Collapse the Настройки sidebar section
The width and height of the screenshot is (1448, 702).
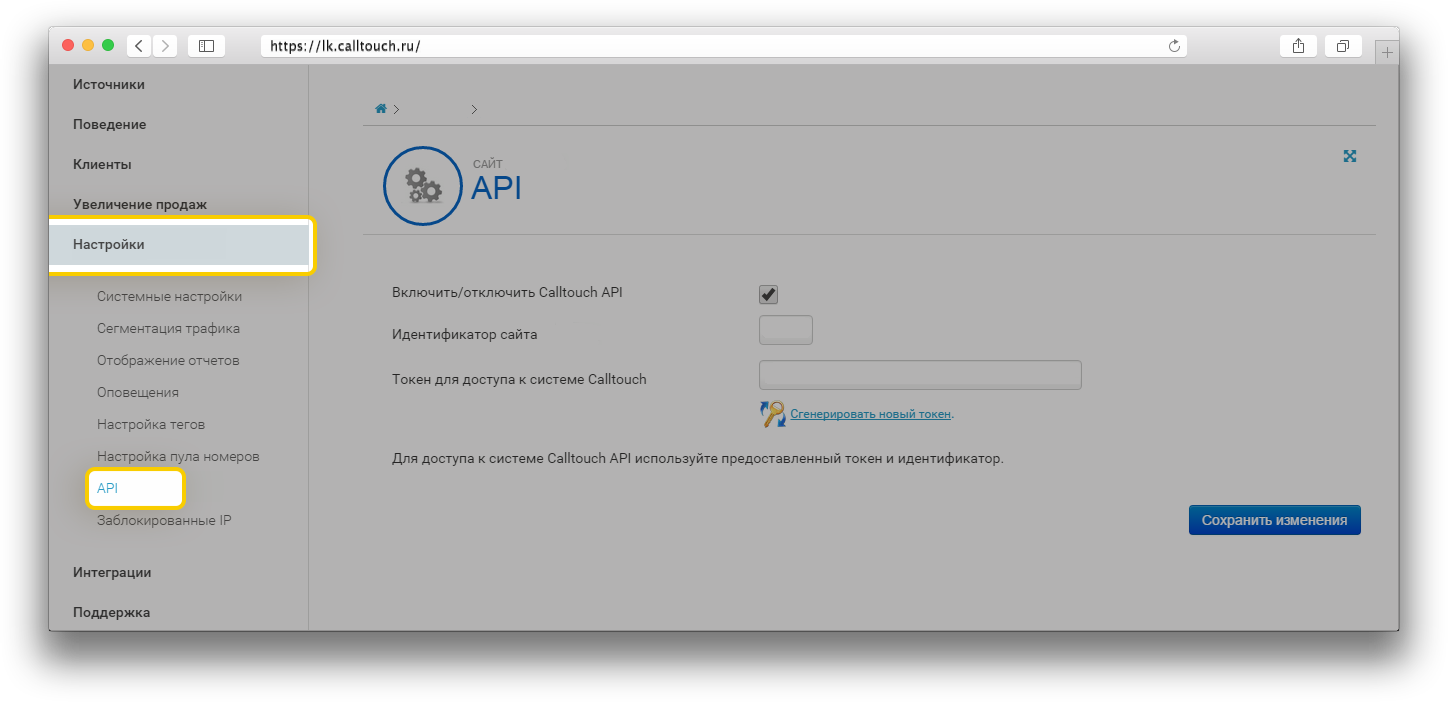tap(109, 245)
